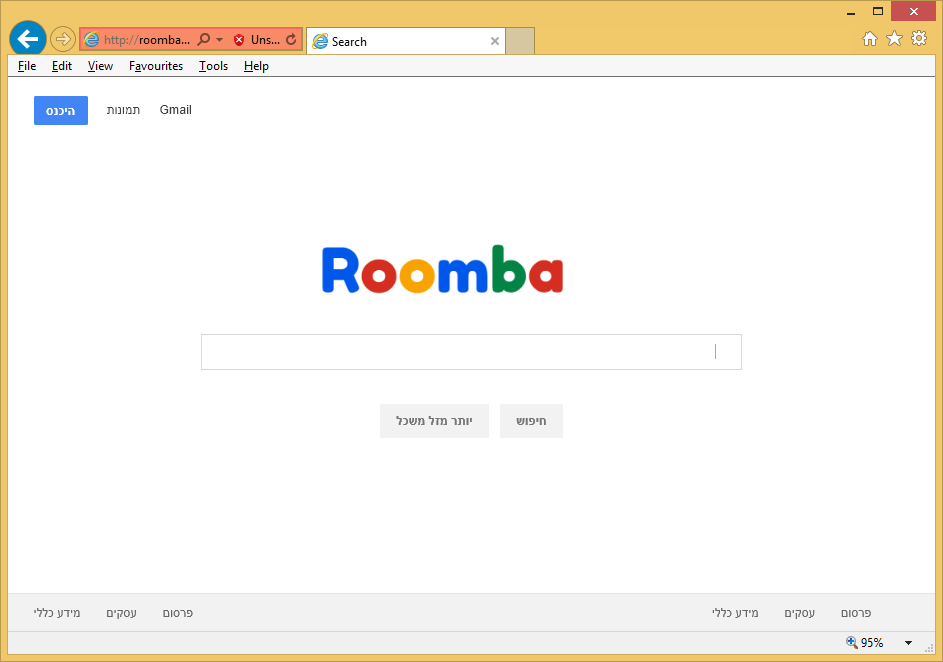Open the Tools menu

tap(213, 66)
